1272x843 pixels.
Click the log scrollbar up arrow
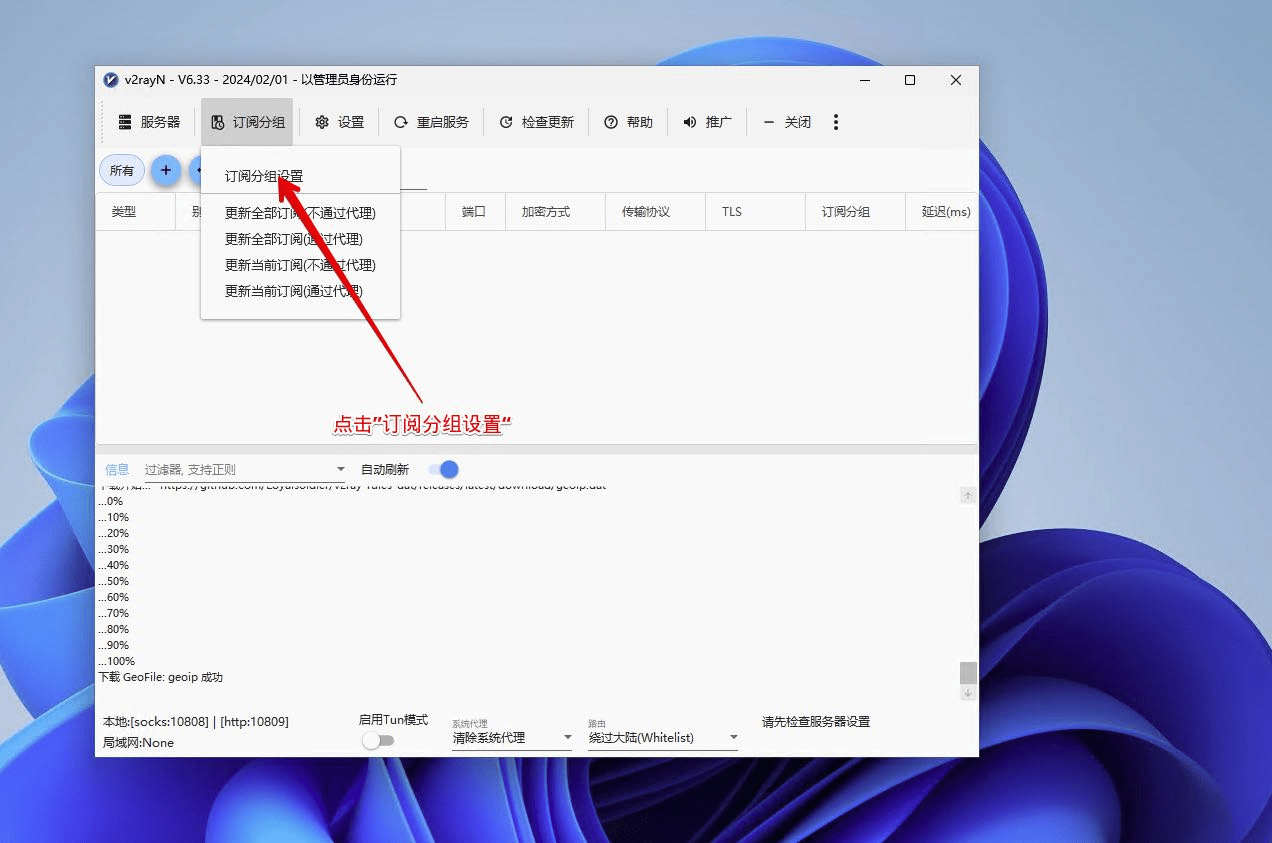pyautogui.click(x=968, y=495)
